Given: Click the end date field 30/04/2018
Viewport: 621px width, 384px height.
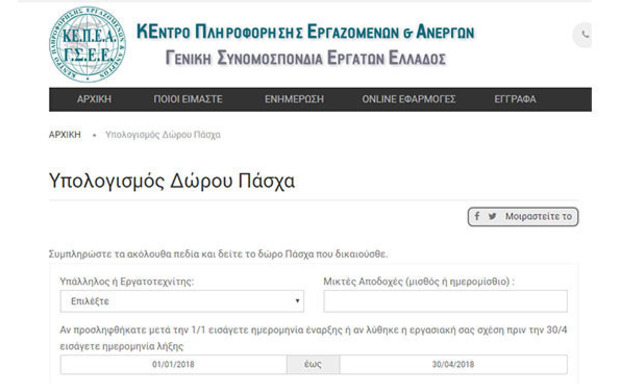Looking at the screenshot, I should (453, 364).
